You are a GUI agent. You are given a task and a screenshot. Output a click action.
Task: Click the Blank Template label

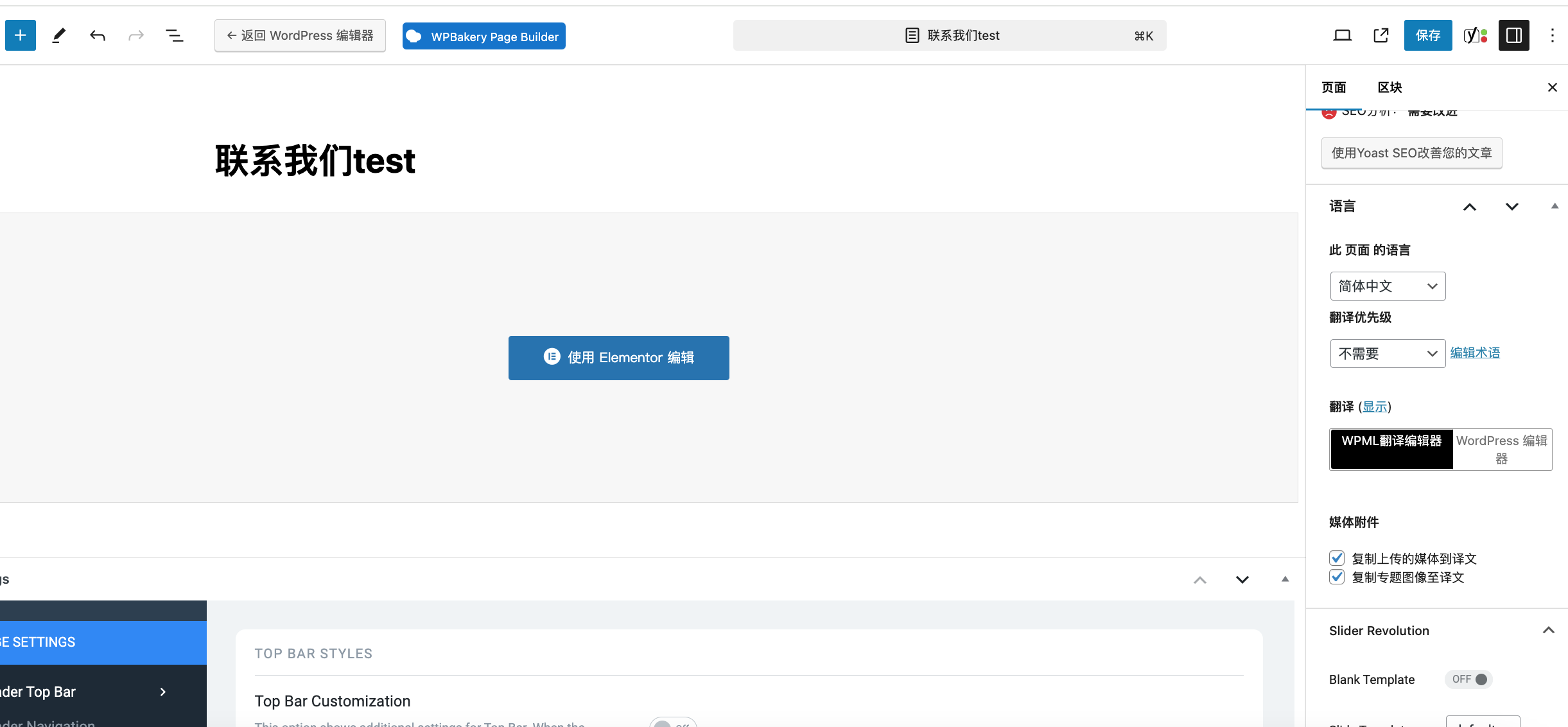1372,679
